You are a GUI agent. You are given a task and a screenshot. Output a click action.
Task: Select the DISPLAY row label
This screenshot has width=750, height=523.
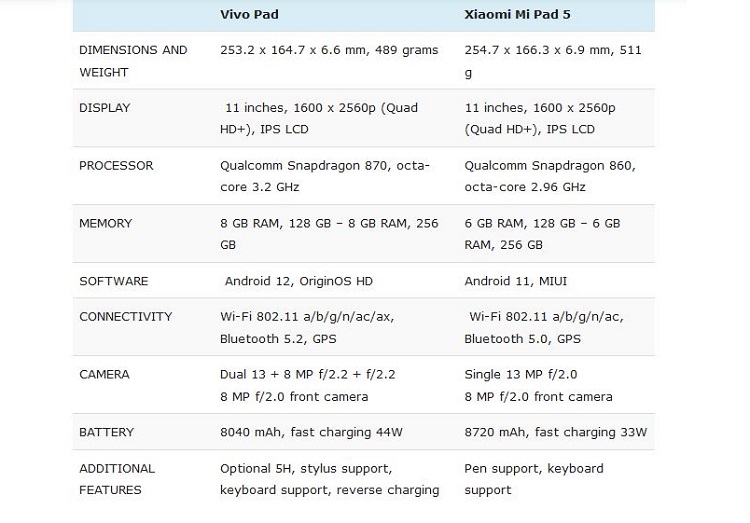[x=105, y=108]
